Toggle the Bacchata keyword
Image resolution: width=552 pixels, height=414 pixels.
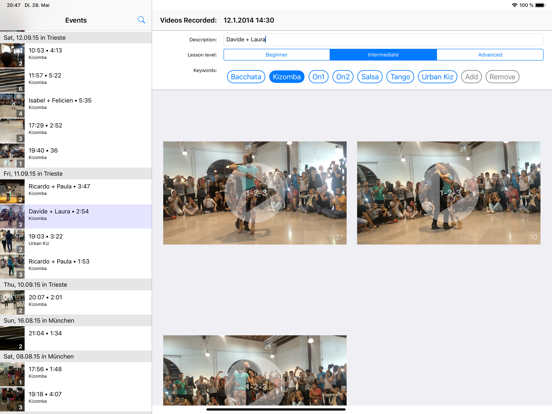click(x=246, y=77)
